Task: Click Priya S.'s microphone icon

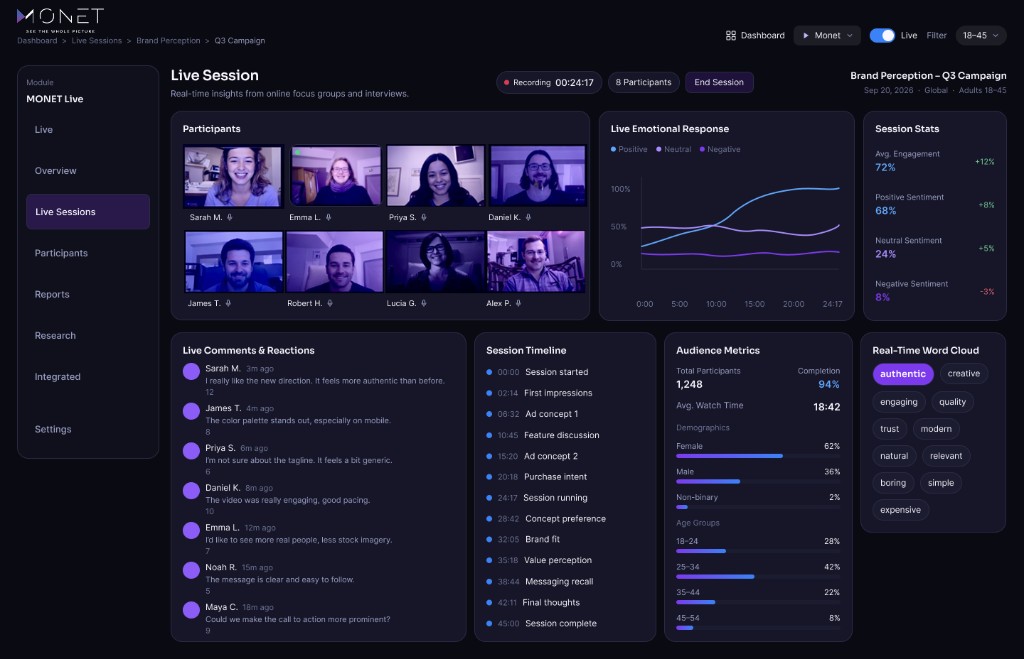Action: (424, 217)
